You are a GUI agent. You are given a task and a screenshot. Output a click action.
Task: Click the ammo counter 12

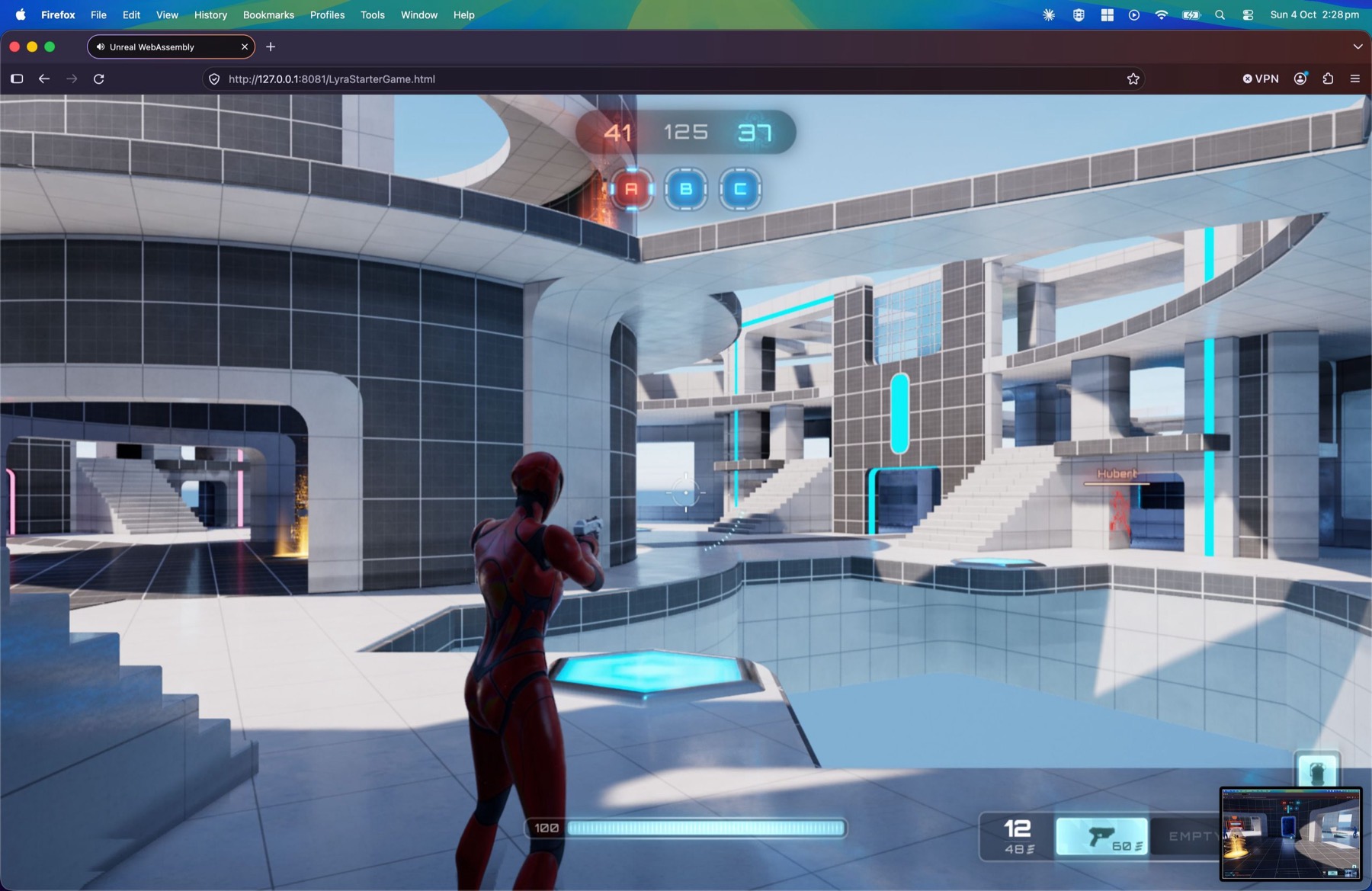(1018, 829)
